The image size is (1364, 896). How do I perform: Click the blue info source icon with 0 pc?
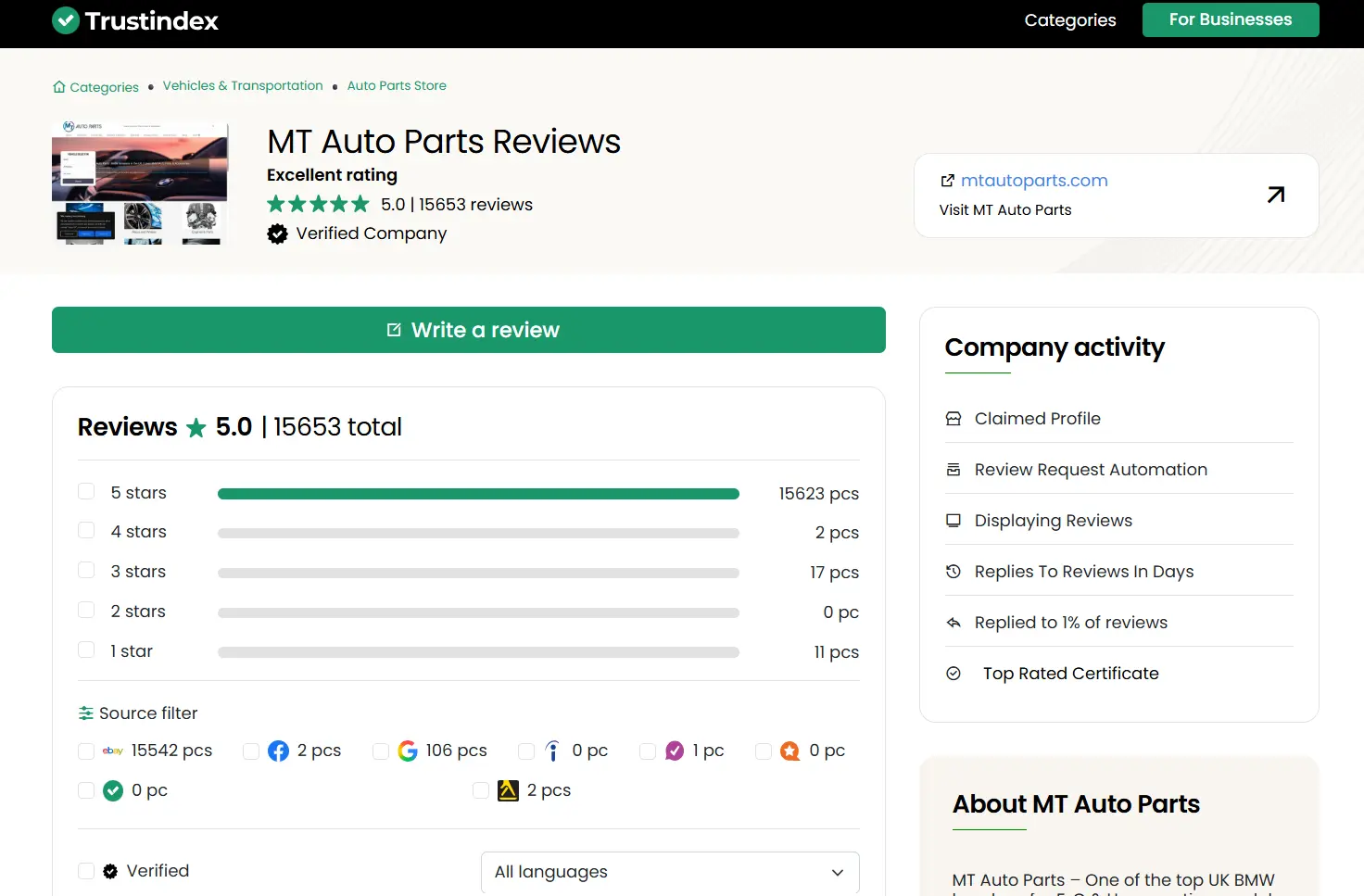tap(552, 751)
